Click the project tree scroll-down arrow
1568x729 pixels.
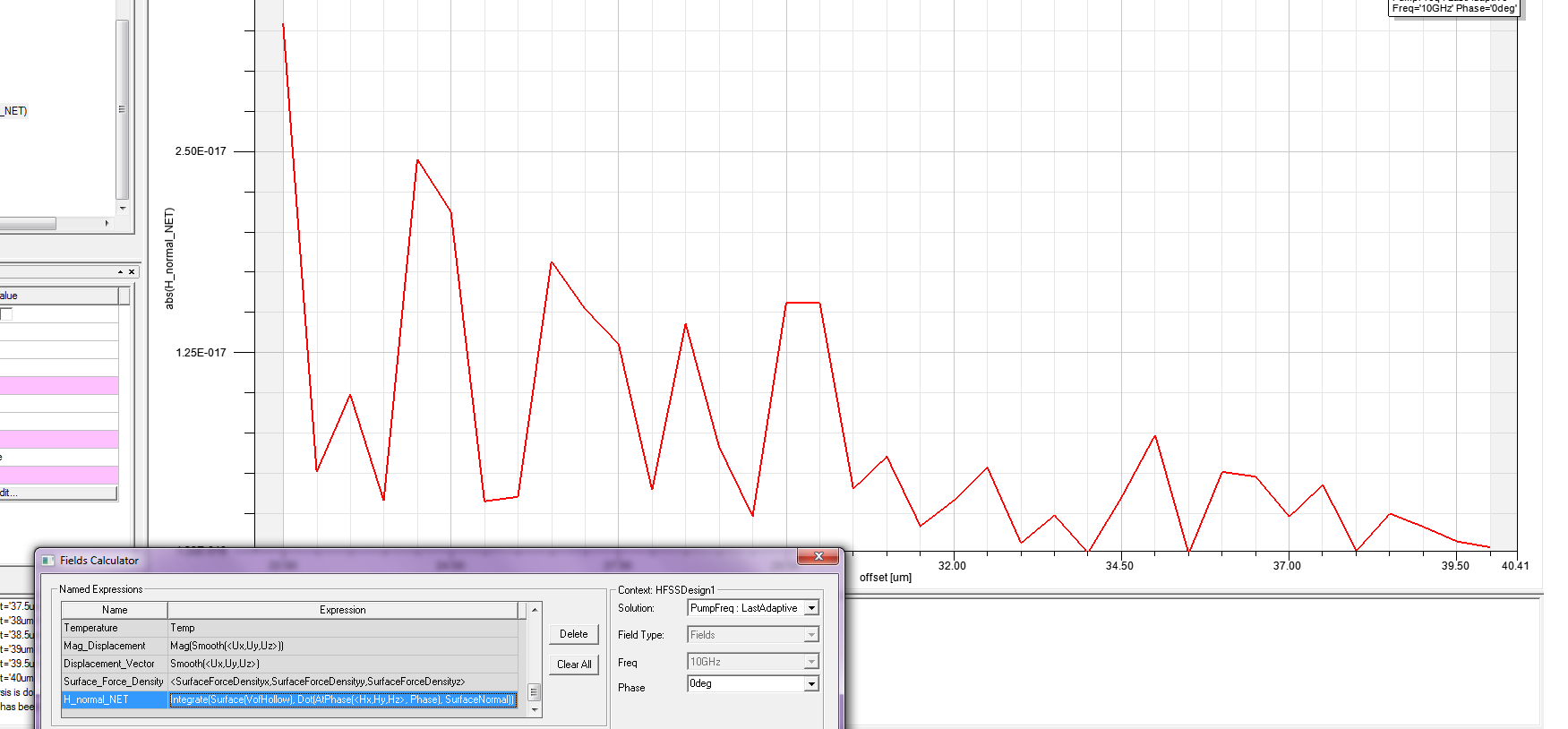coord(123,208)
